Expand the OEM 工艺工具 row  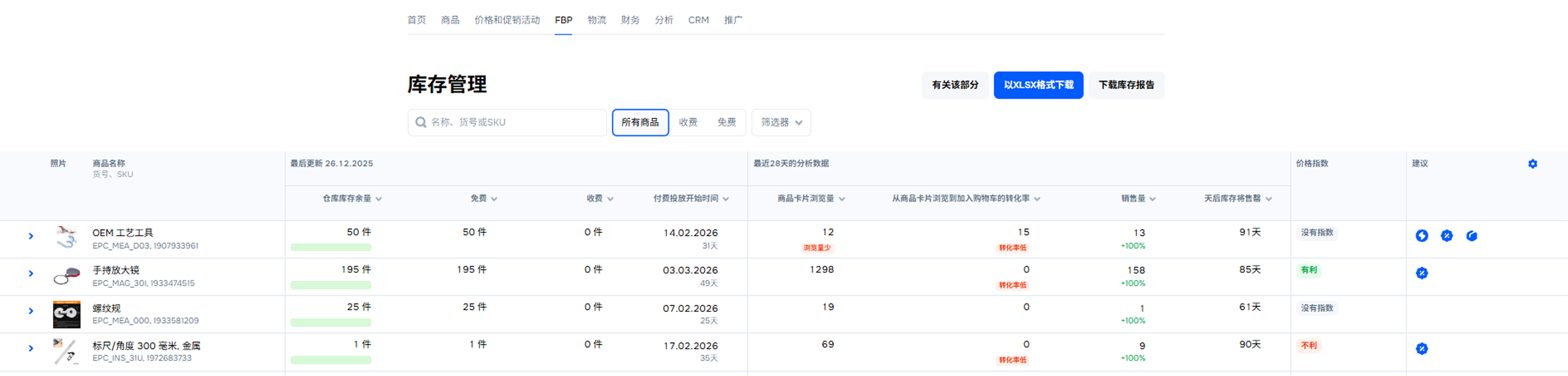pyautogui.click(x=31, y=236)
